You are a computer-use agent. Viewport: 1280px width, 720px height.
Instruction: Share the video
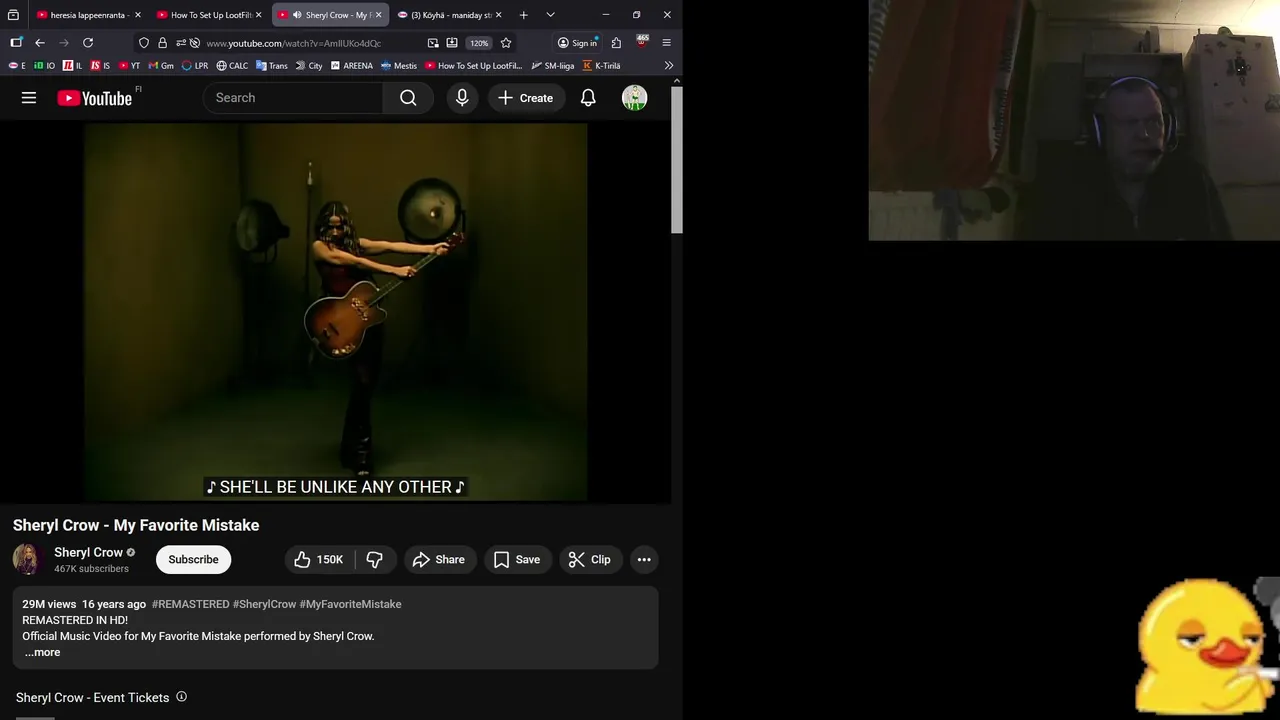click(x=439, y=560)
